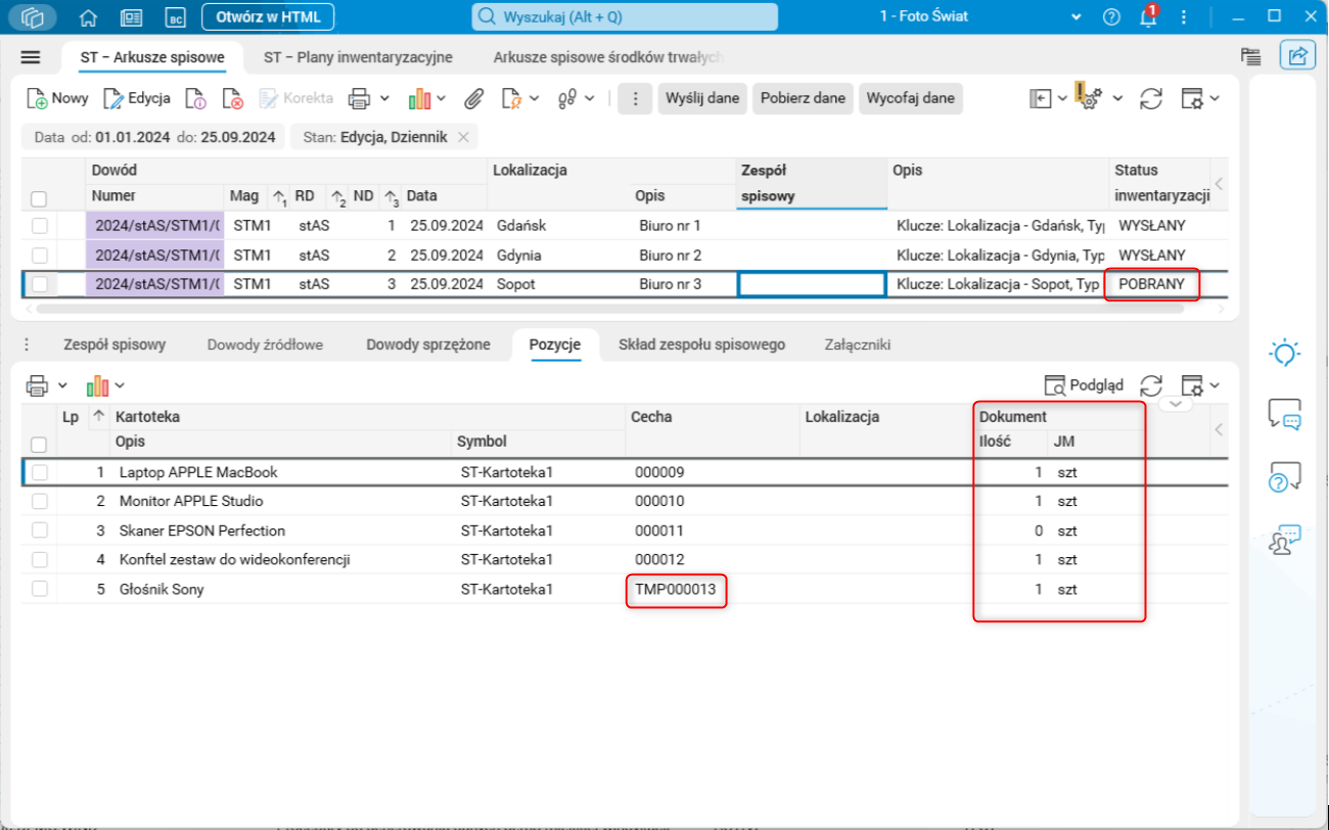This screenshot has height=830, width=1329.
Task: Click the attachment paperclip icon
Action: [473, 98]
